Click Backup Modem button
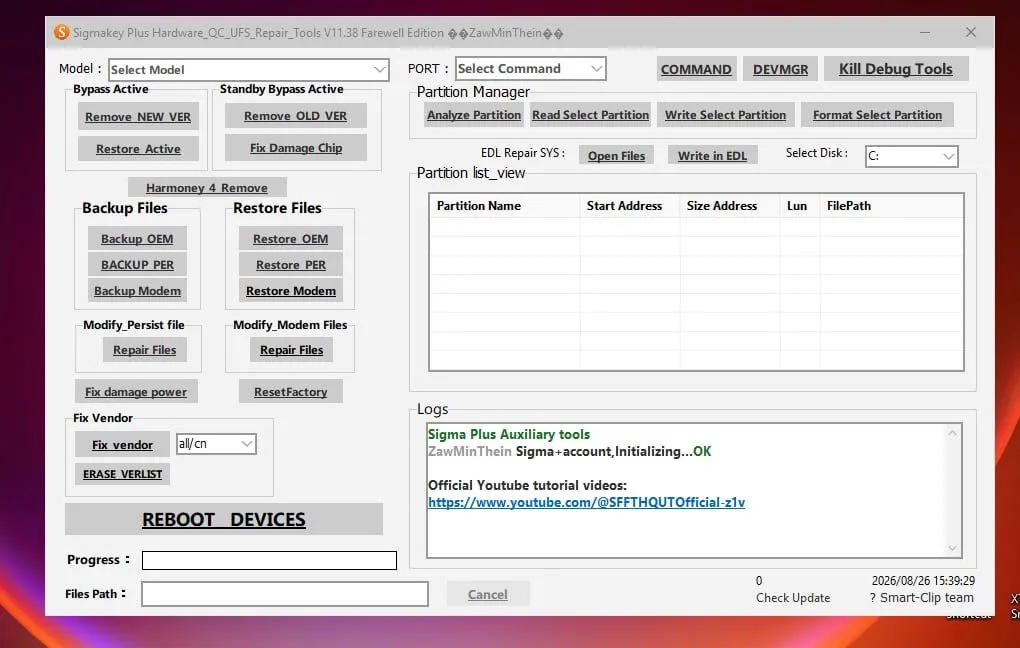1020x648 pixels. coord(137,291)
